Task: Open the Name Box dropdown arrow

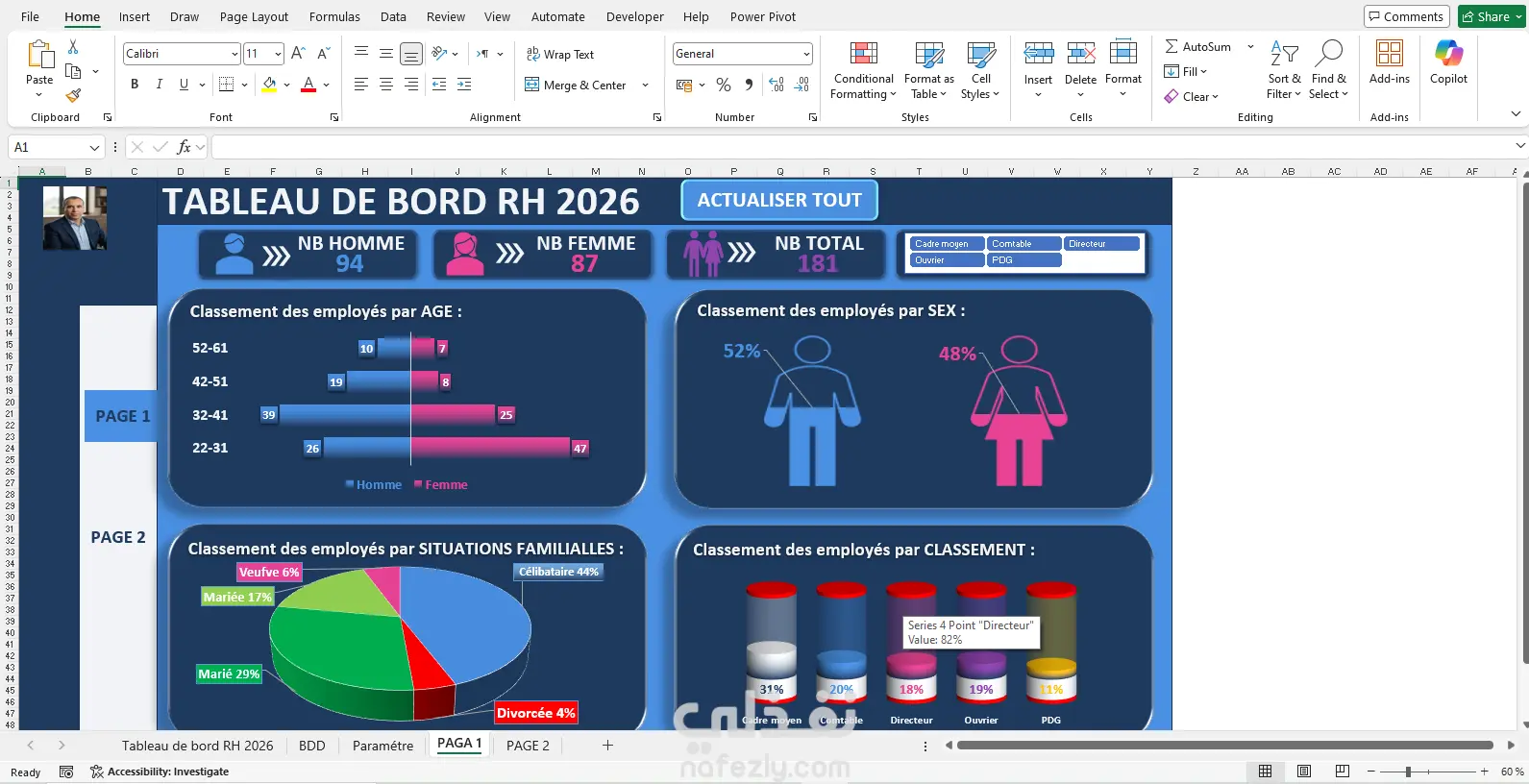Action: tap(94, 147)
